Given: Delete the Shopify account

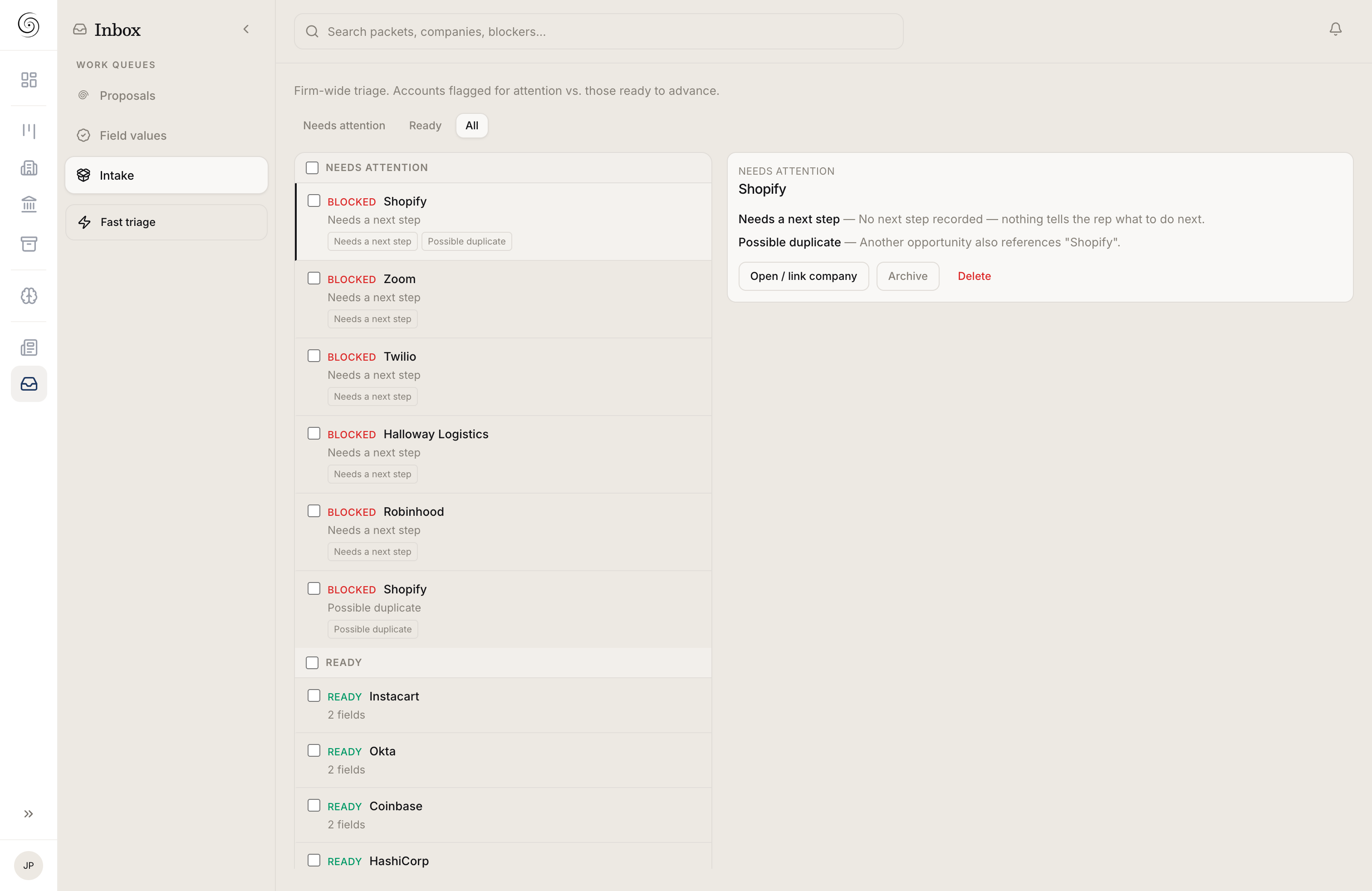Looking at the screenshot, I should point(974,276).
